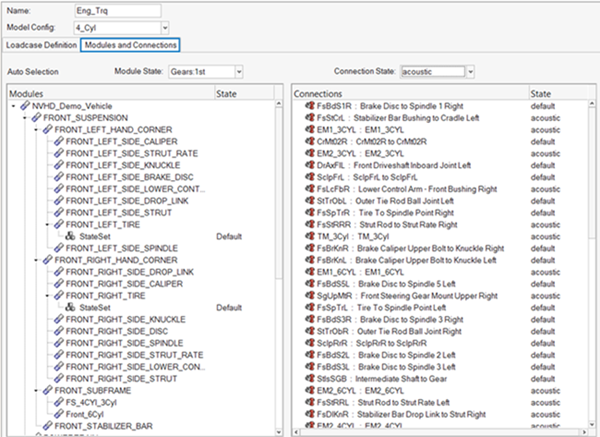Click the StateSet icon under FRONT_LEFT_TIRE
The height and width of the screenshot is (437, 600).
(70, 236)
